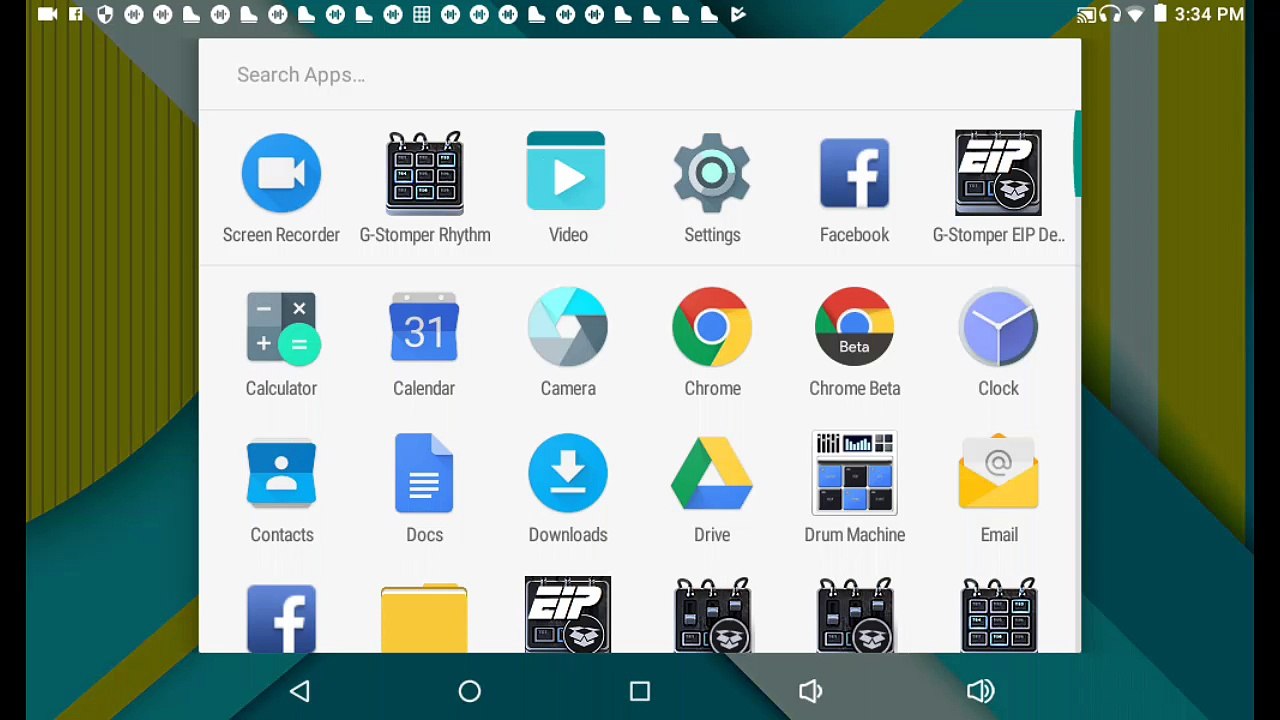Tap the volume down button in navigation bar
The width and height of the screenshot is (1280, 720).
tap(810, 691)
